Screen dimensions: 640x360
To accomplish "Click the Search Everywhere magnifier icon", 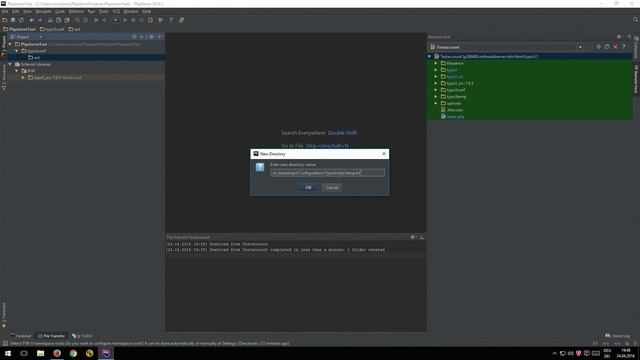I will coord(636,20).
